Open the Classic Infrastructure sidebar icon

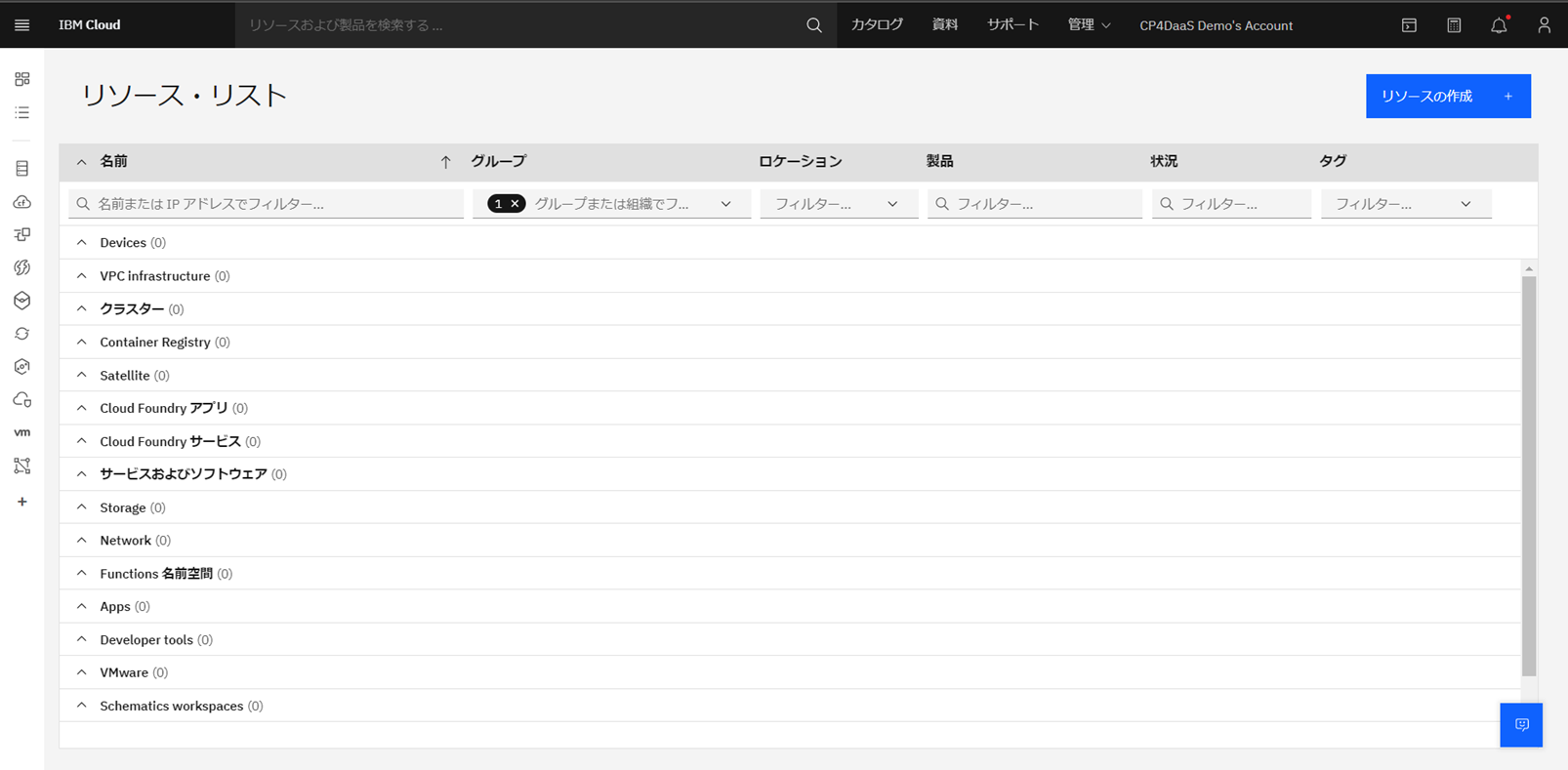pos(21,169)
